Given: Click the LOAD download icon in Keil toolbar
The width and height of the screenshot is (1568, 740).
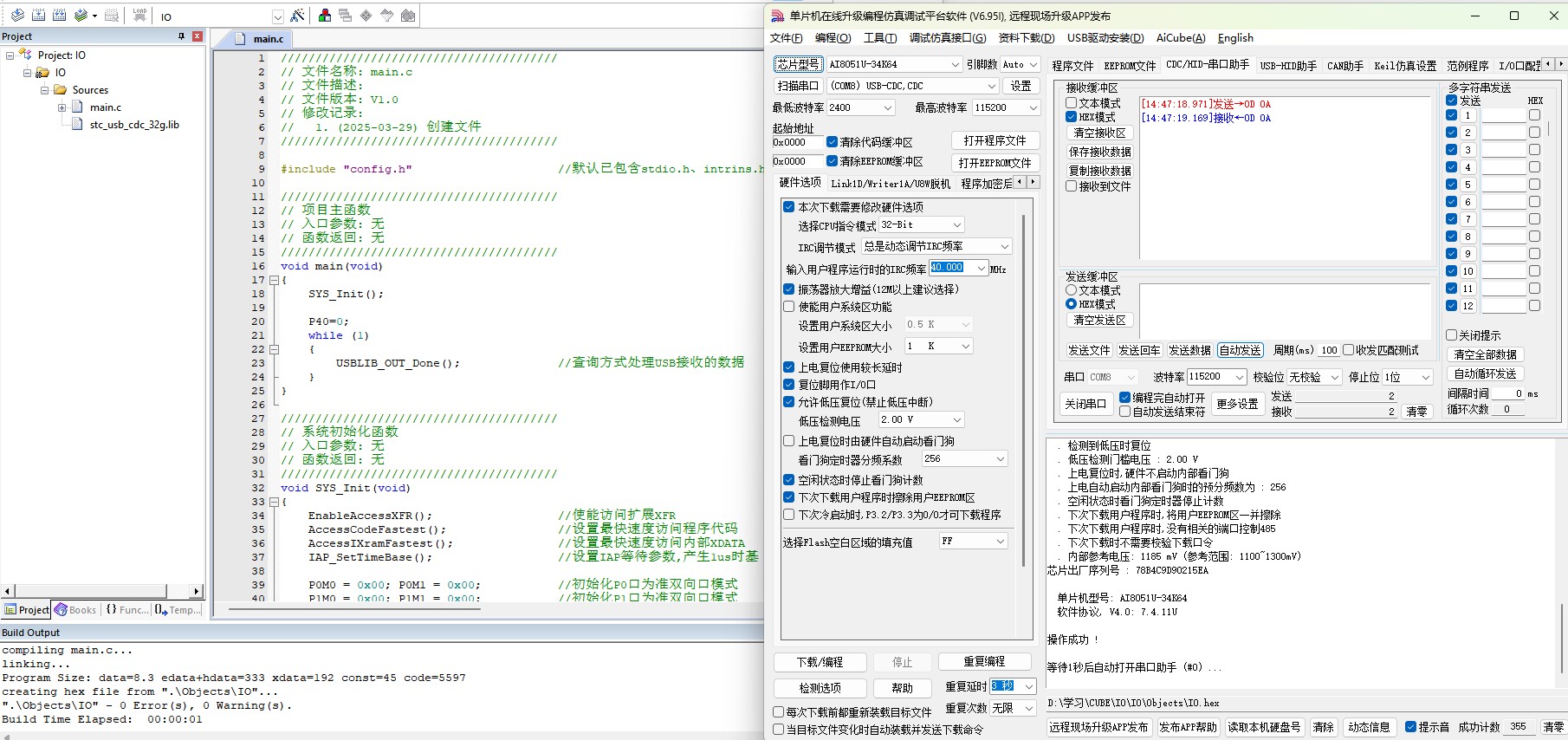Looking at the screenshot, I should (139, 16).
